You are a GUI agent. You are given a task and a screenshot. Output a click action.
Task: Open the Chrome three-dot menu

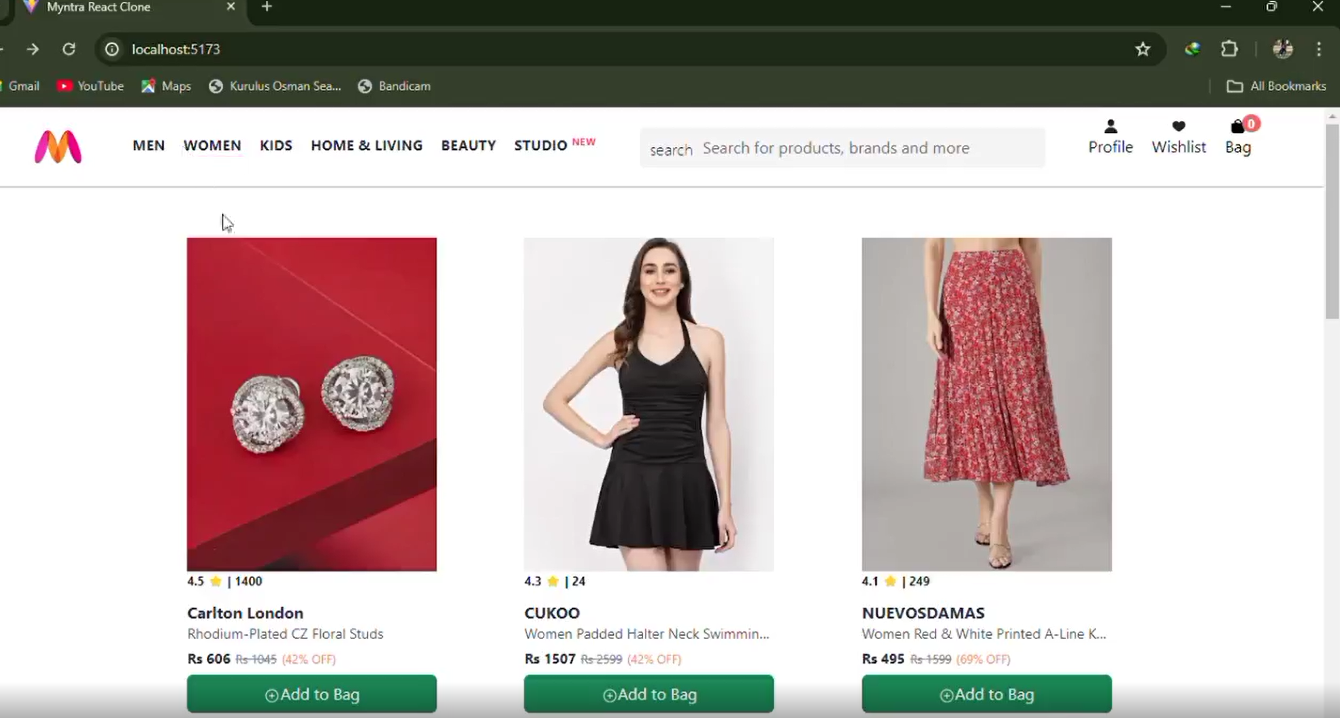click(x=1319, y=48)
